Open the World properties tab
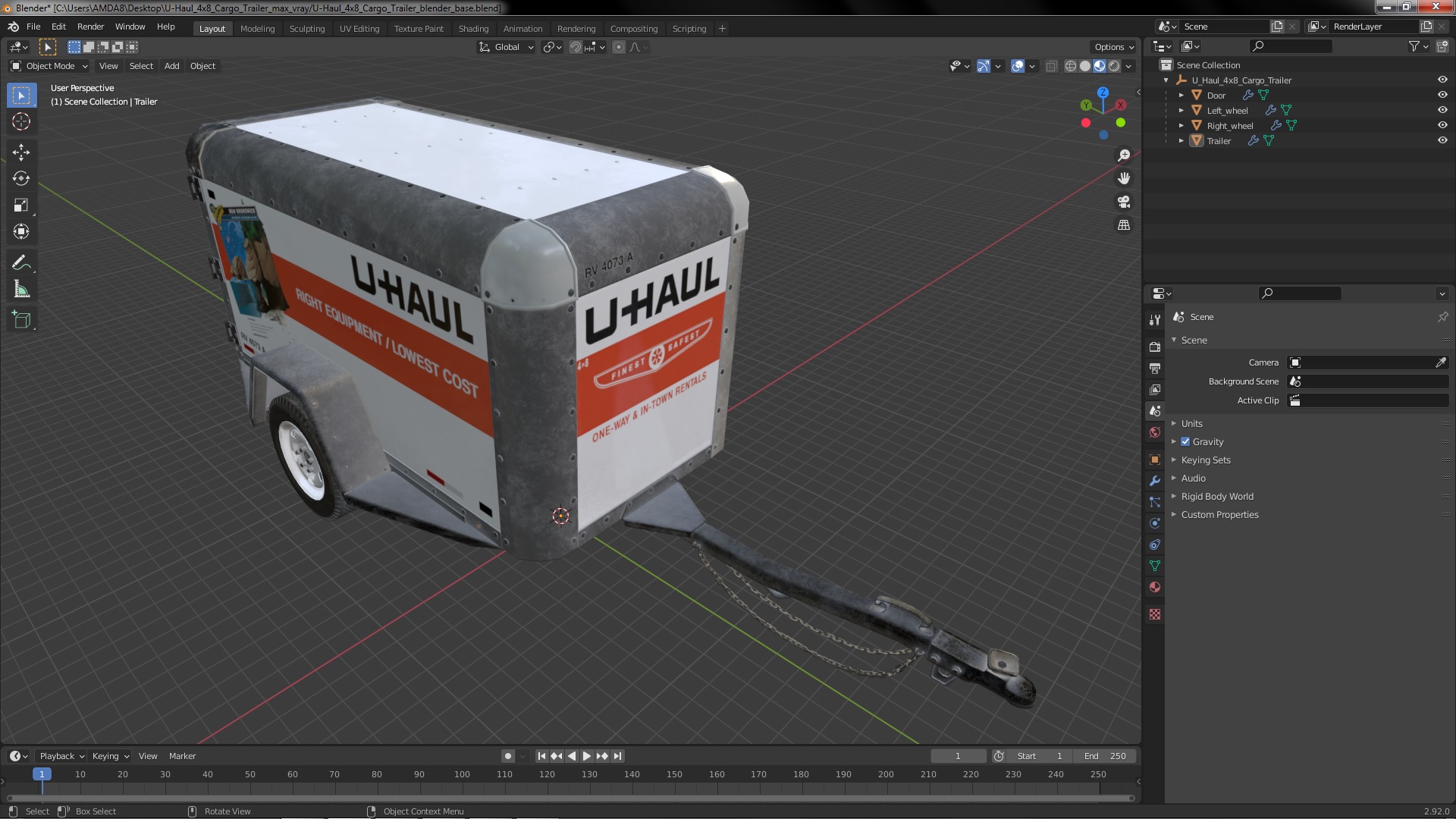The image size is (1456, 819). [1155, 432]
